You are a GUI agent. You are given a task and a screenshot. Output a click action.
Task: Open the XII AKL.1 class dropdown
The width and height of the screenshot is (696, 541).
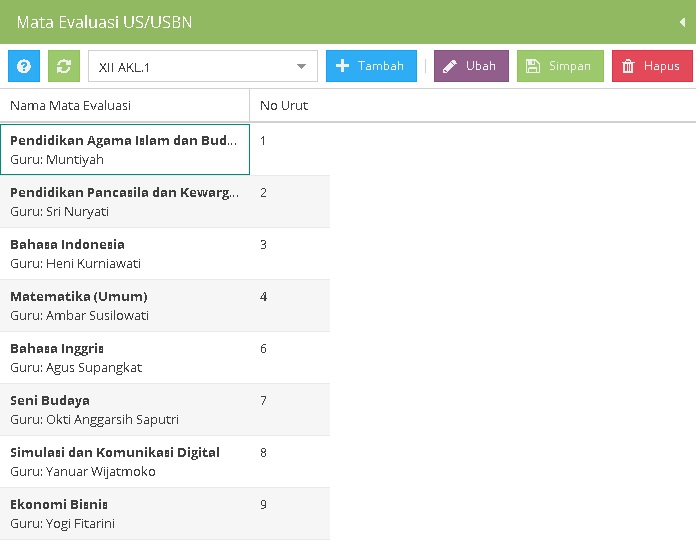(x=203, y=67)
